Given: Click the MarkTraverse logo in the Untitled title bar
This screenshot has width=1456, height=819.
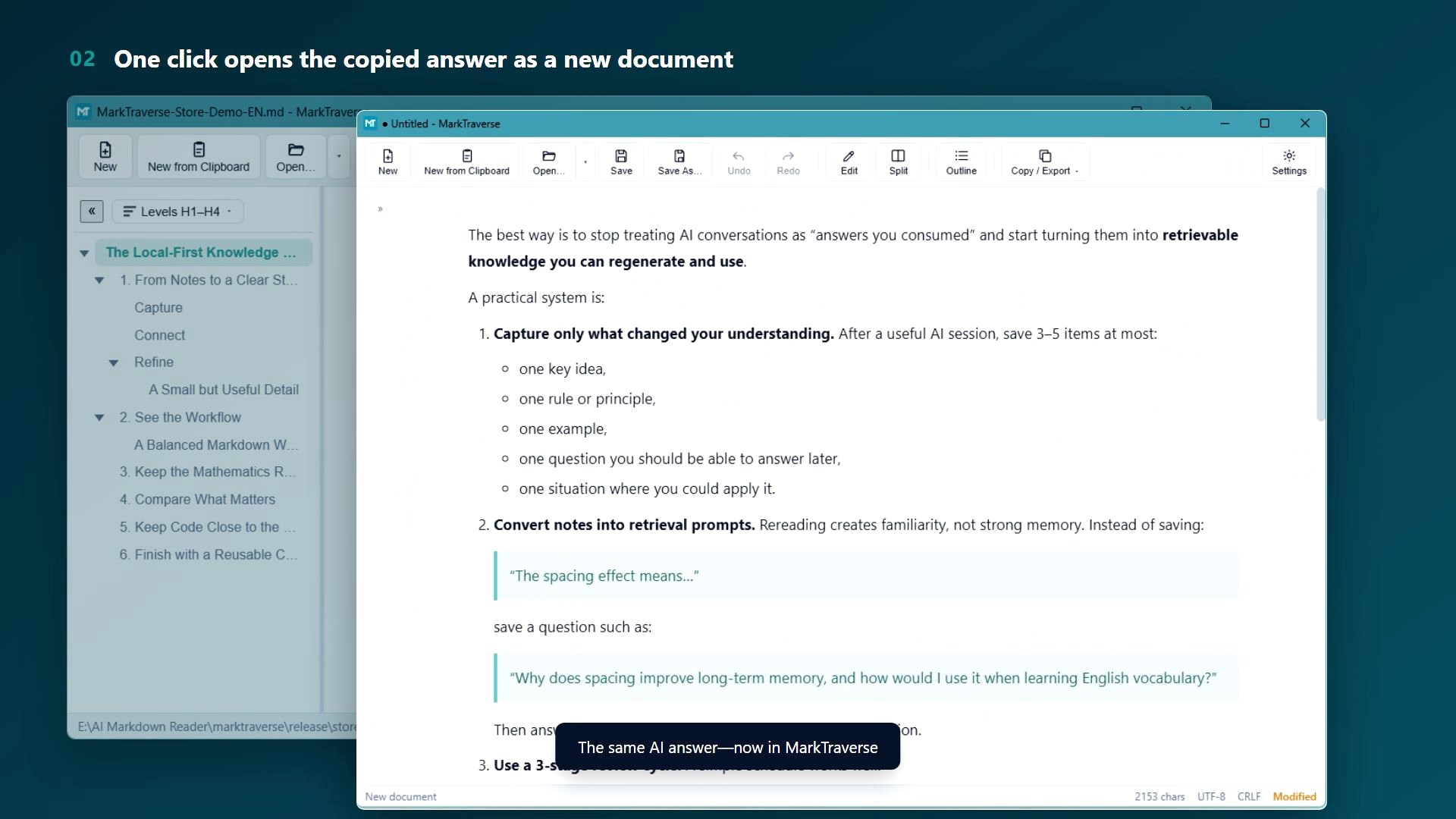Looking at the screenshot, I should (x=370, y=124).
